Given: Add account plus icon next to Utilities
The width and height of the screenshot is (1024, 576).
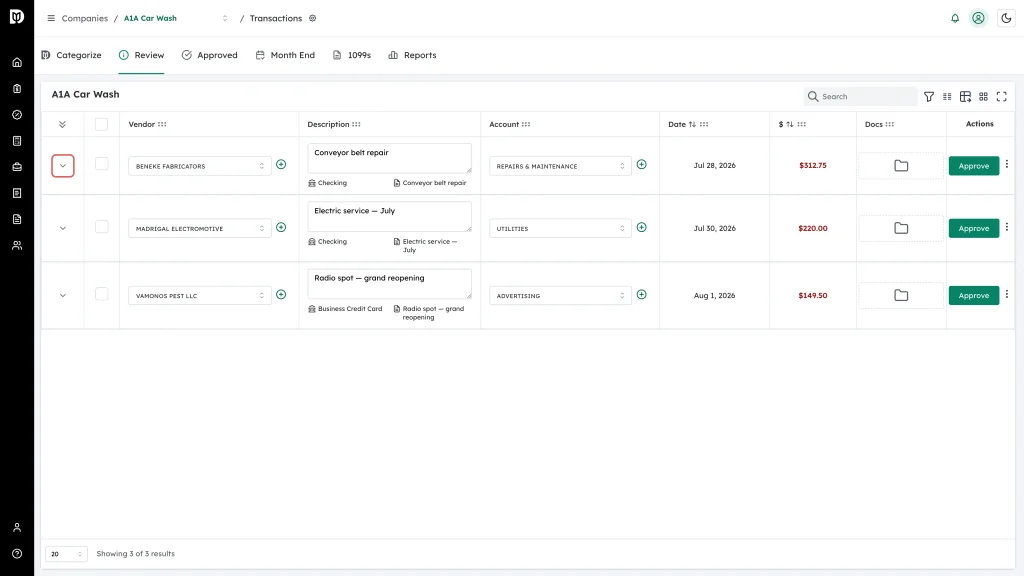Looking at the screenshot, I should [641, 227].
